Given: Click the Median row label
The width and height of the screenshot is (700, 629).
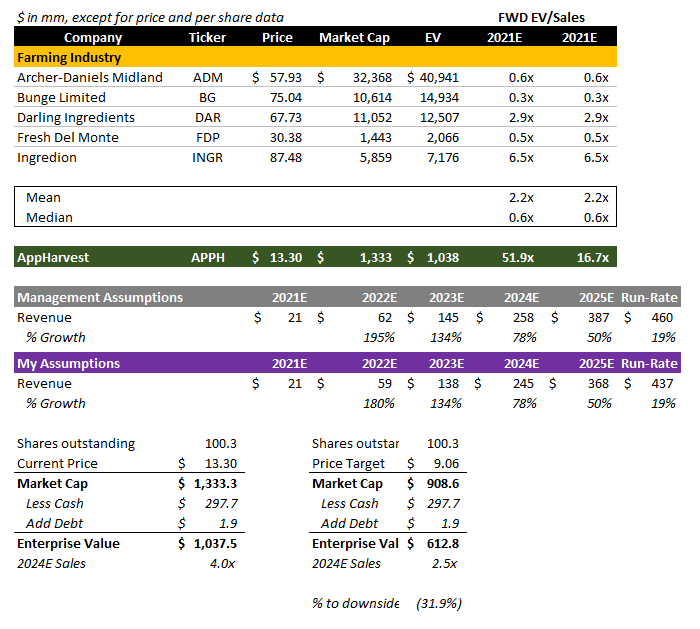Looking at the screenshot, I should pyautogui.click(x=49, y=218).
